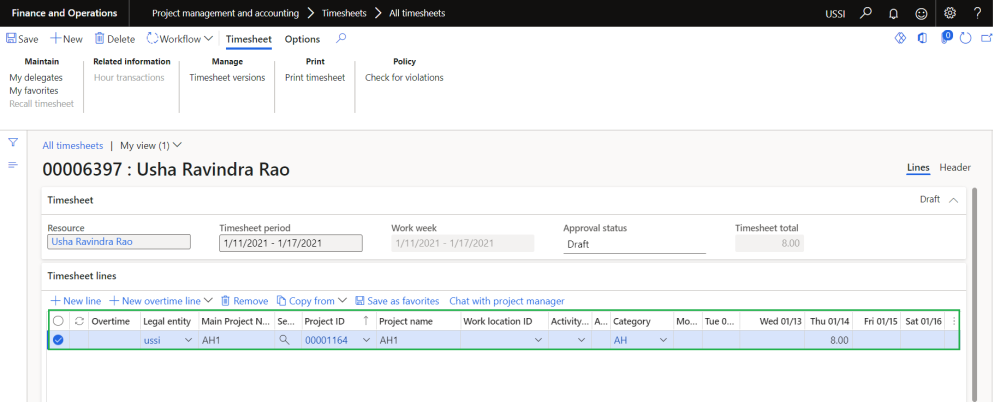
Task: Click the Resource field Usha Ravindra Rao
Action: tap(119, 242)
